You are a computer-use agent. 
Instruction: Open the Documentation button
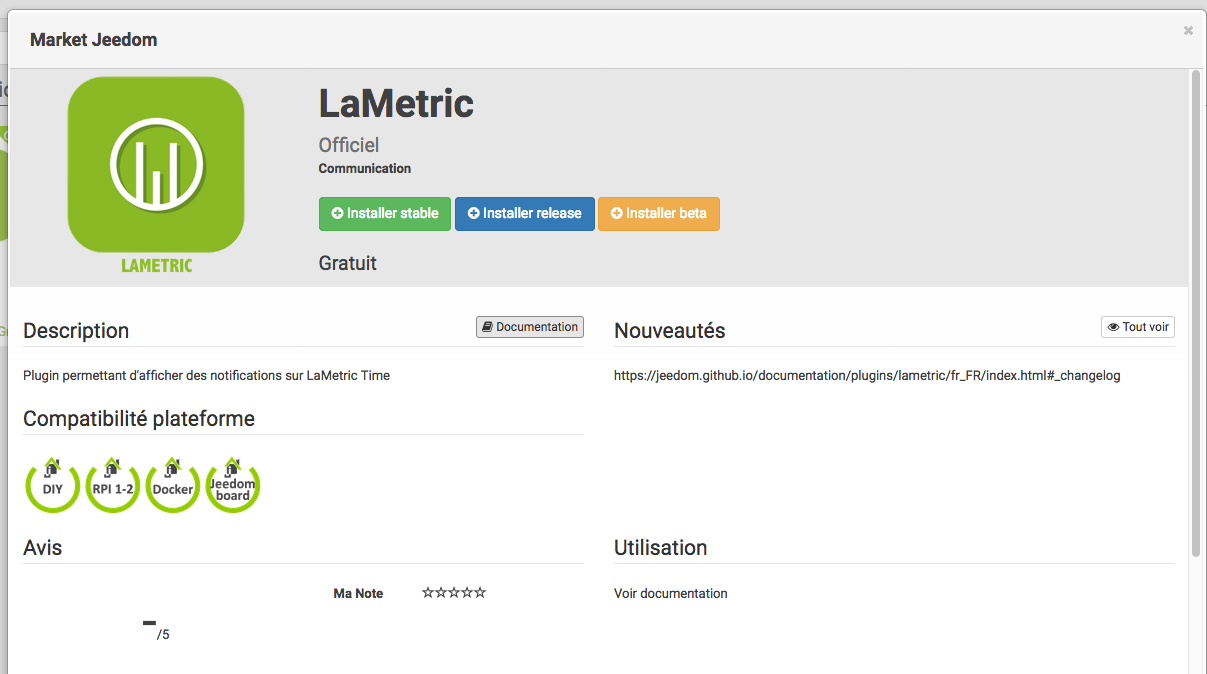coord(530,327)
